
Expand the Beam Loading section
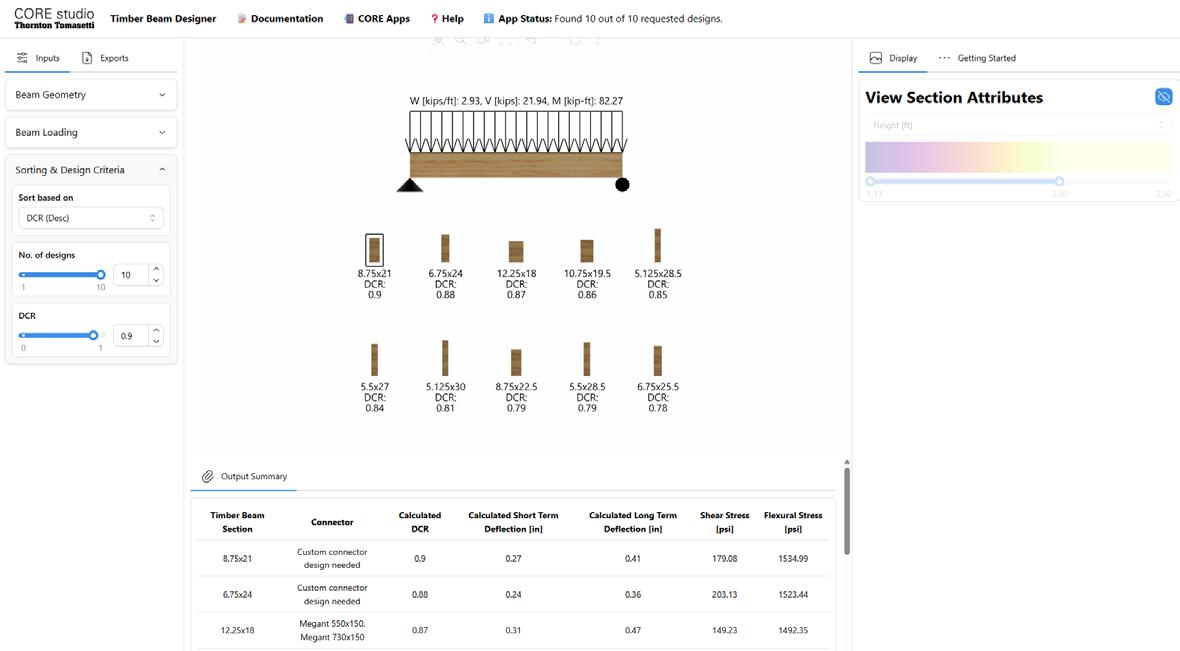click(x=91, y=132)
